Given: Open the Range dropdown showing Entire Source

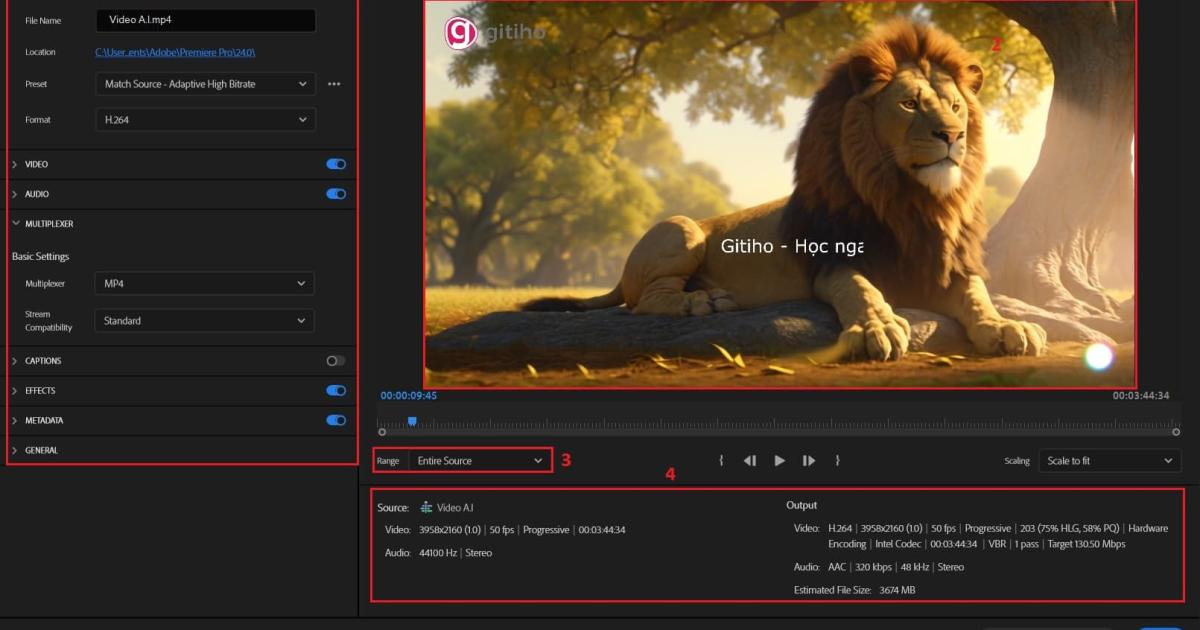Looking at the screenshot, I should [x=480, y=460].
